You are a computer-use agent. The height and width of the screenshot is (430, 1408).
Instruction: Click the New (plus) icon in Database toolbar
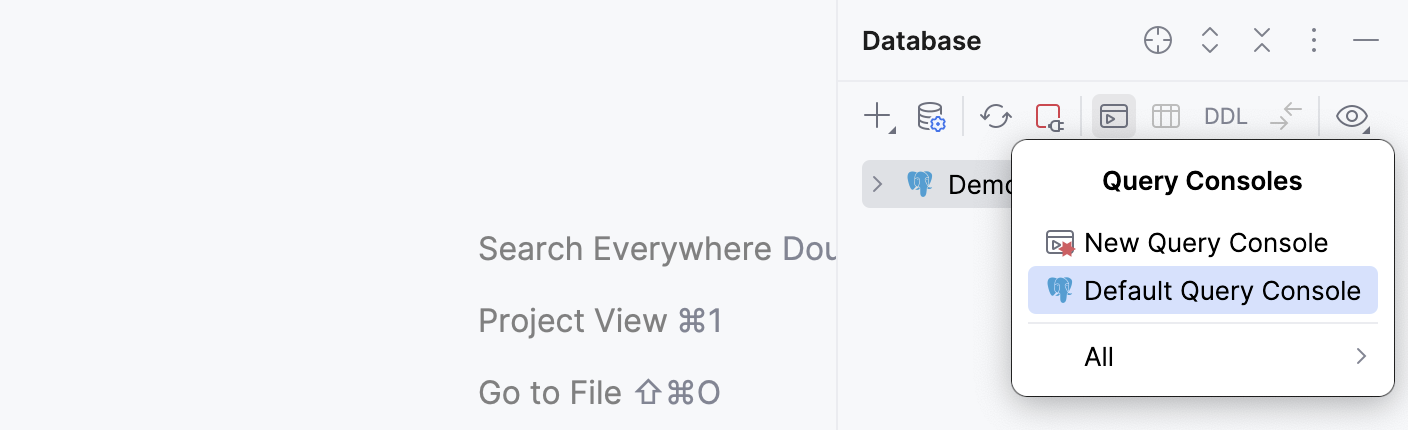877,116
